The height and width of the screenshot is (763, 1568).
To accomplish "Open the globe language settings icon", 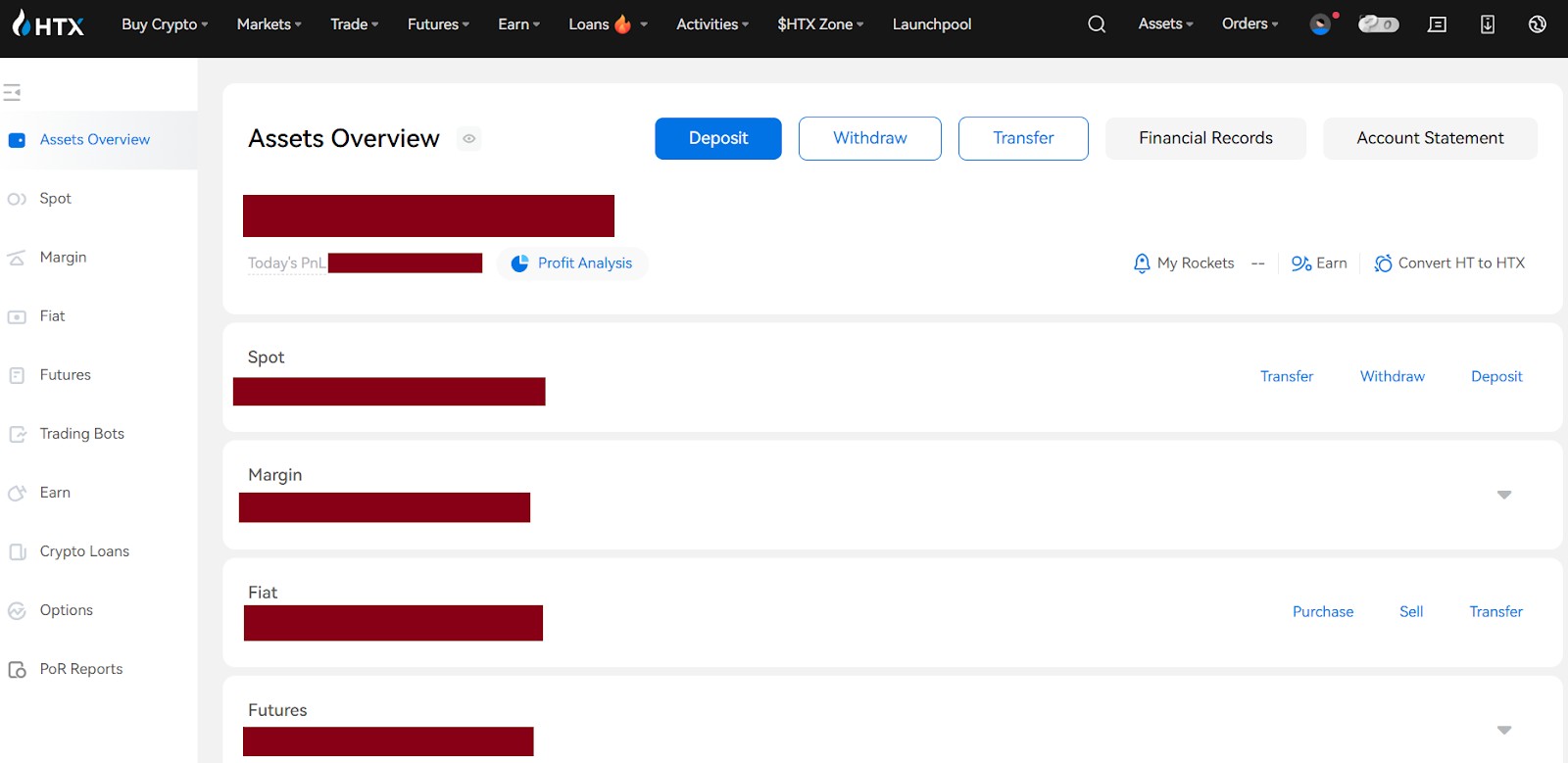I will point(1537,24).
